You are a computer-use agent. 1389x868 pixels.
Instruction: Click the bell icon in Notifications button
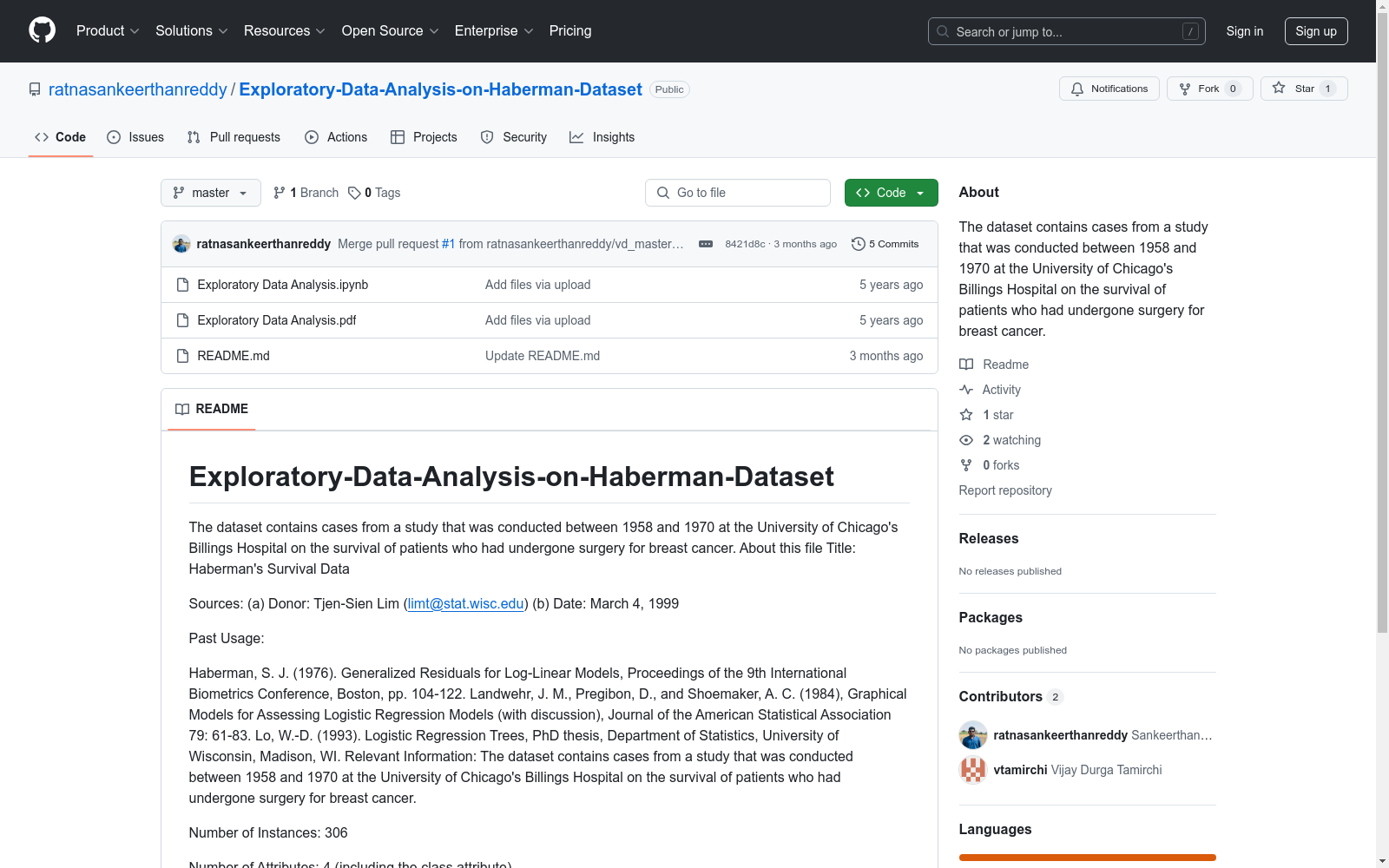[x=1077, y=89]
